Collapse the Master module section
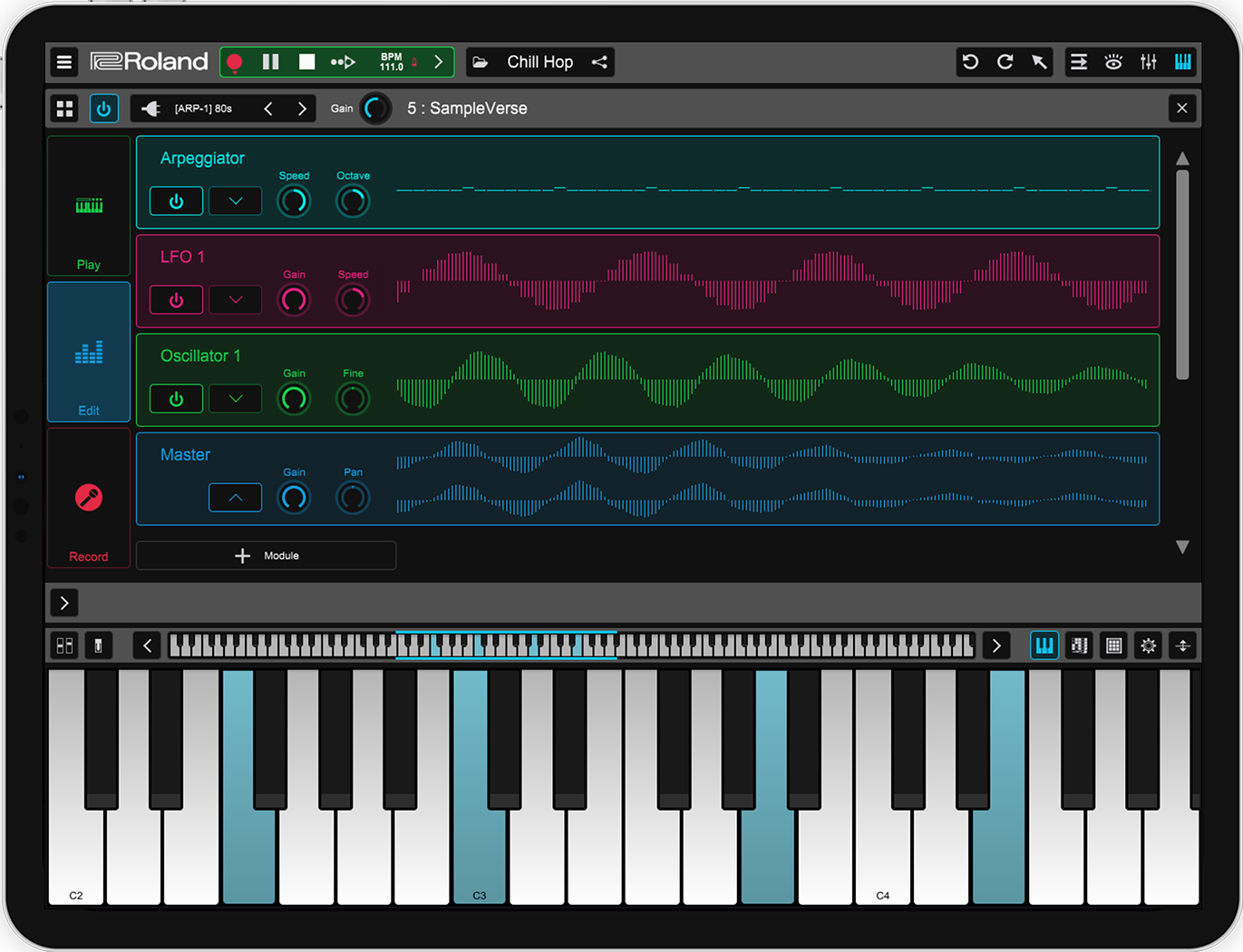Screen dimensions: 1243x952 tap(235, 497)
